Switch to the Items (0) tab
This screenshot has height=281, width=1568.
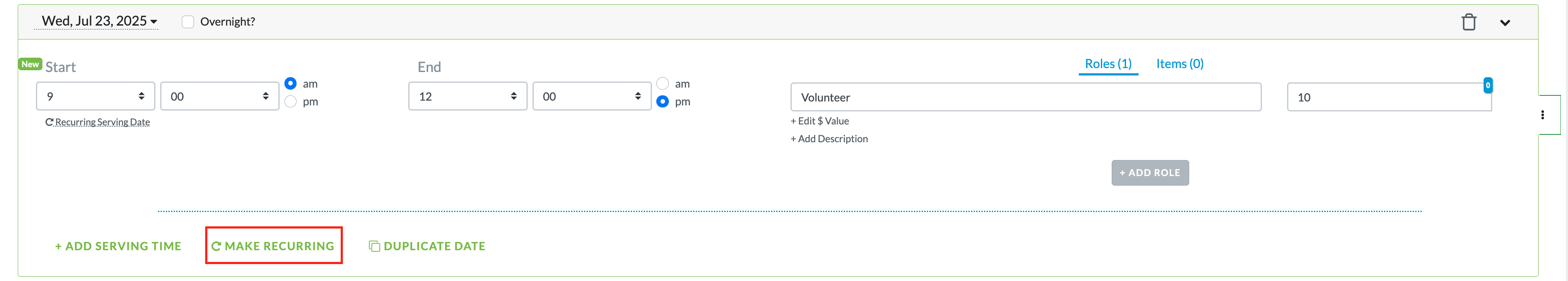point(1179,64)
